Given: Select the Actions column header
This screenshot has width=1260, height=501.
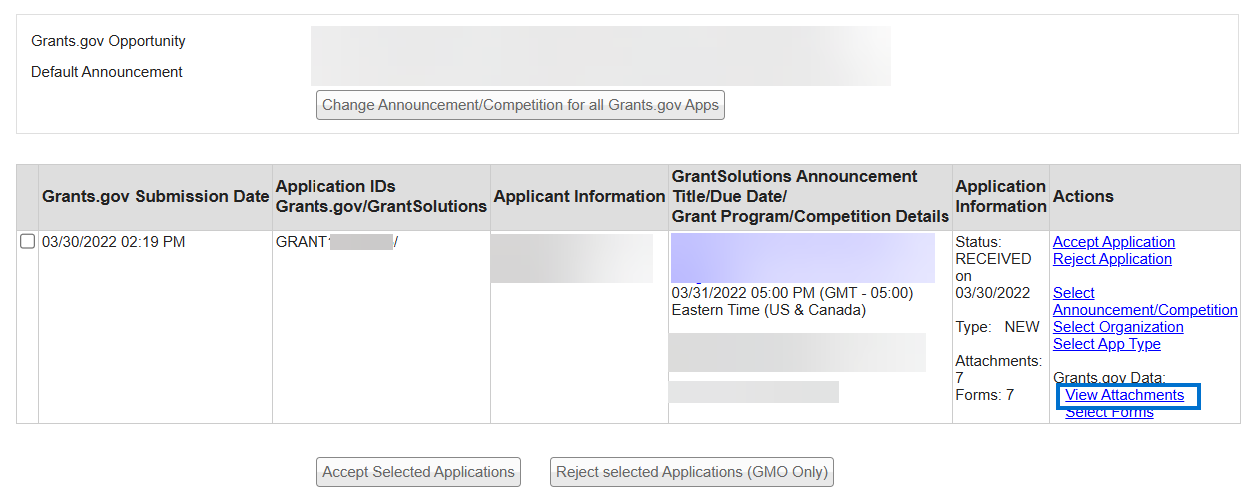Looking at the screenshot, I should click(x=1083, y=197).
